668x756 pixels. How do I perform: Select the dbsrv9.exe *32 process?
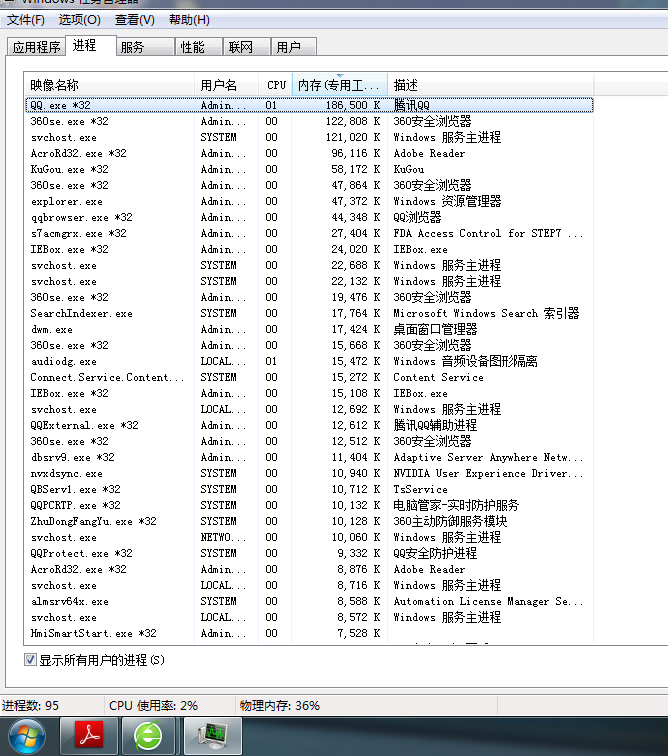pos(309,457)
